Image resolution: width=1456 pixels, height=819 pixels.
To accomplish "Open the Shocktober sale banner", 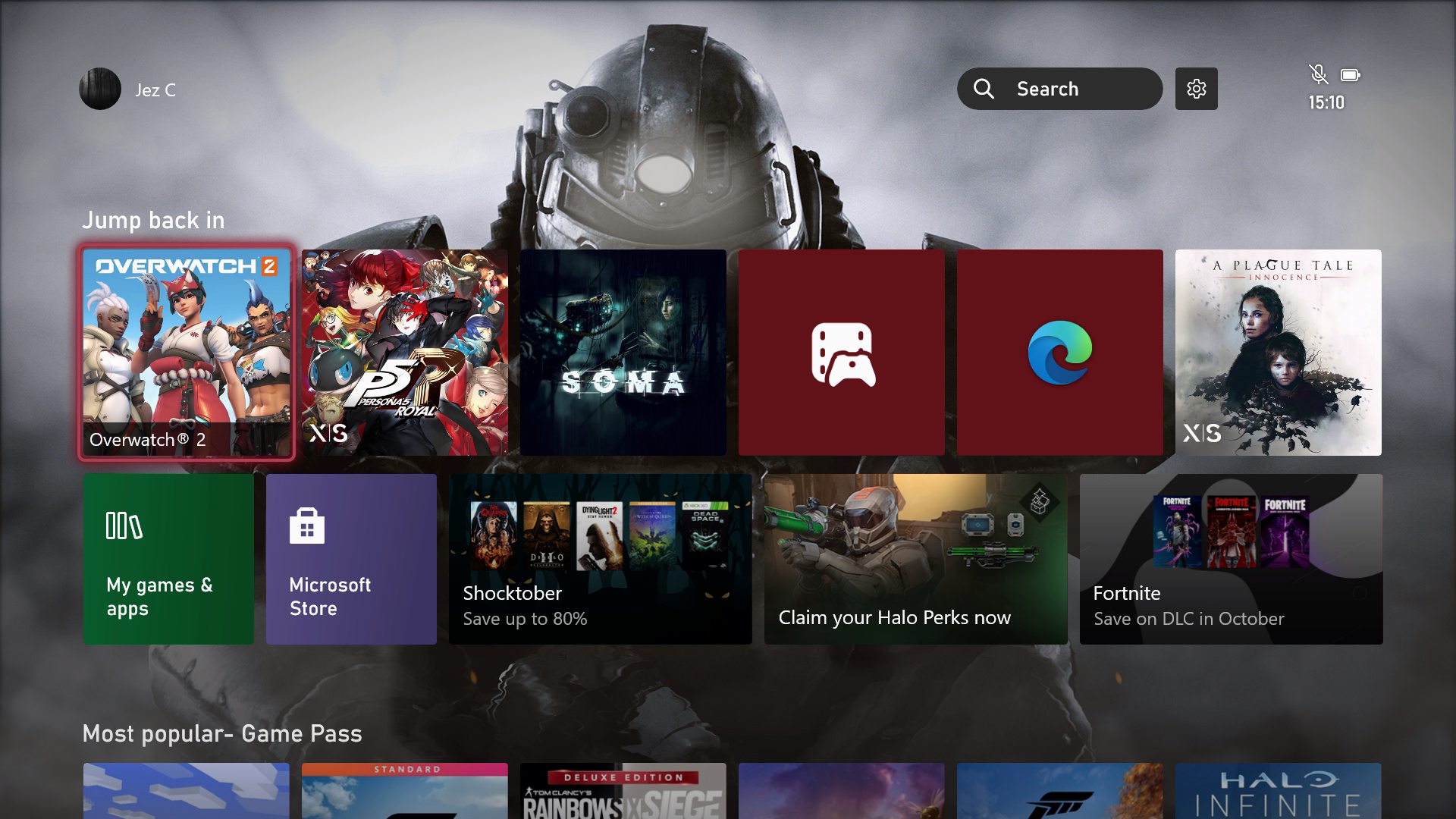I will (x=600, y=559).
